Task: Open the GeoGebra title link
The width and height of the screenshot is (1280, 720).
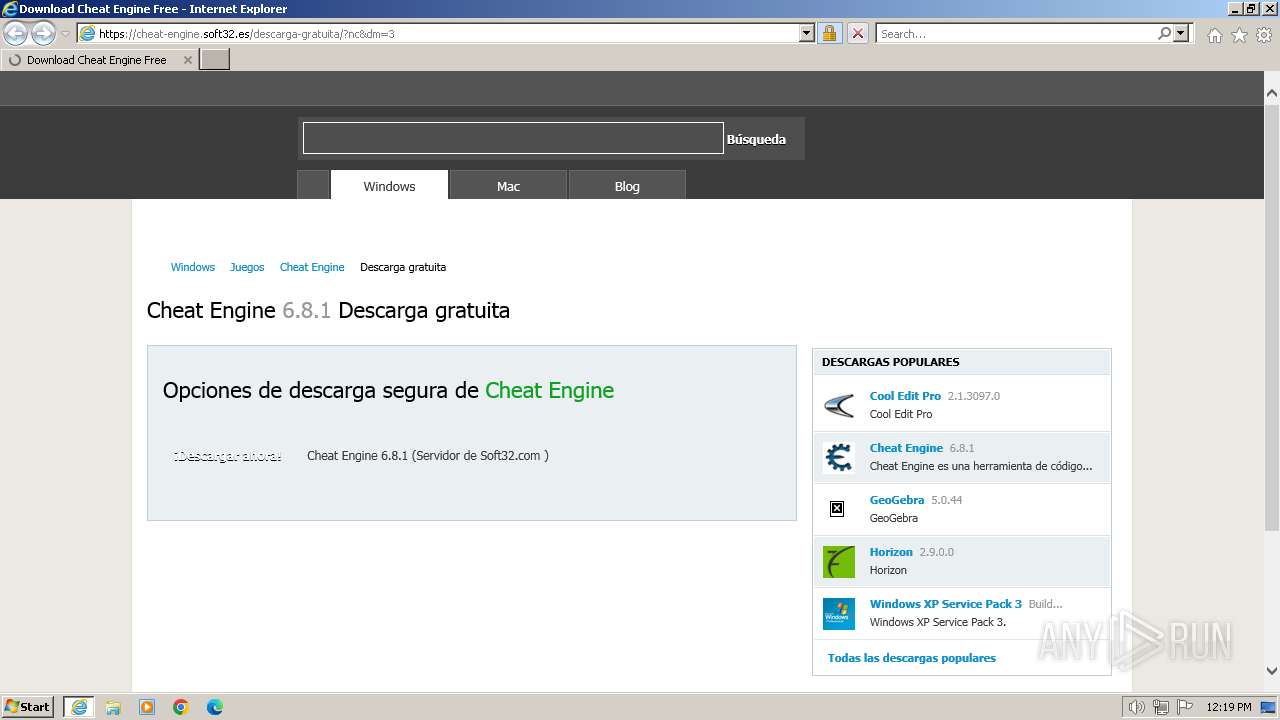Action: 897,500
